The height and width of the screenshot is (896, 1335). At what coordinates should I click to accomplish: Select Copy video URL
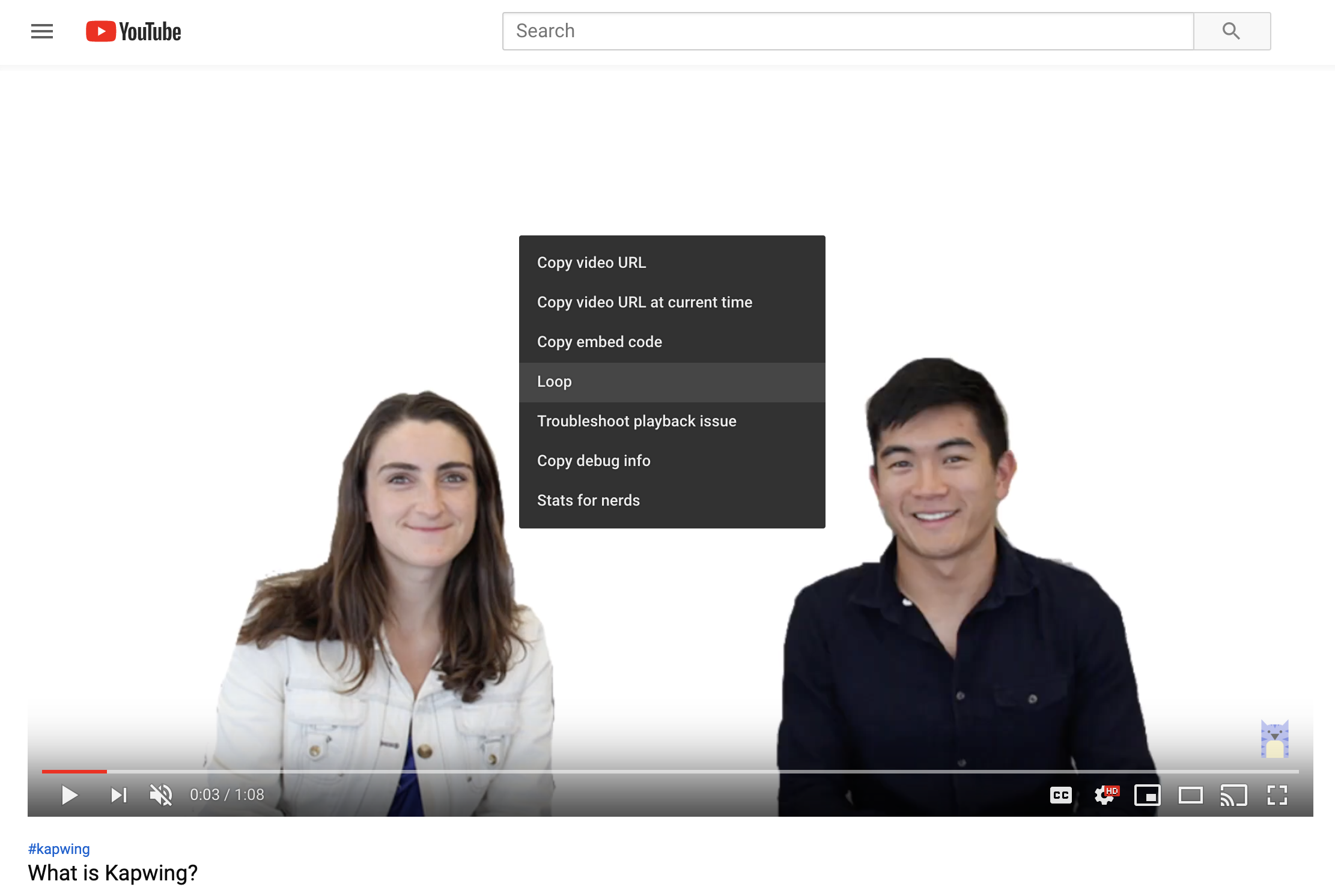tap(592, 262)
